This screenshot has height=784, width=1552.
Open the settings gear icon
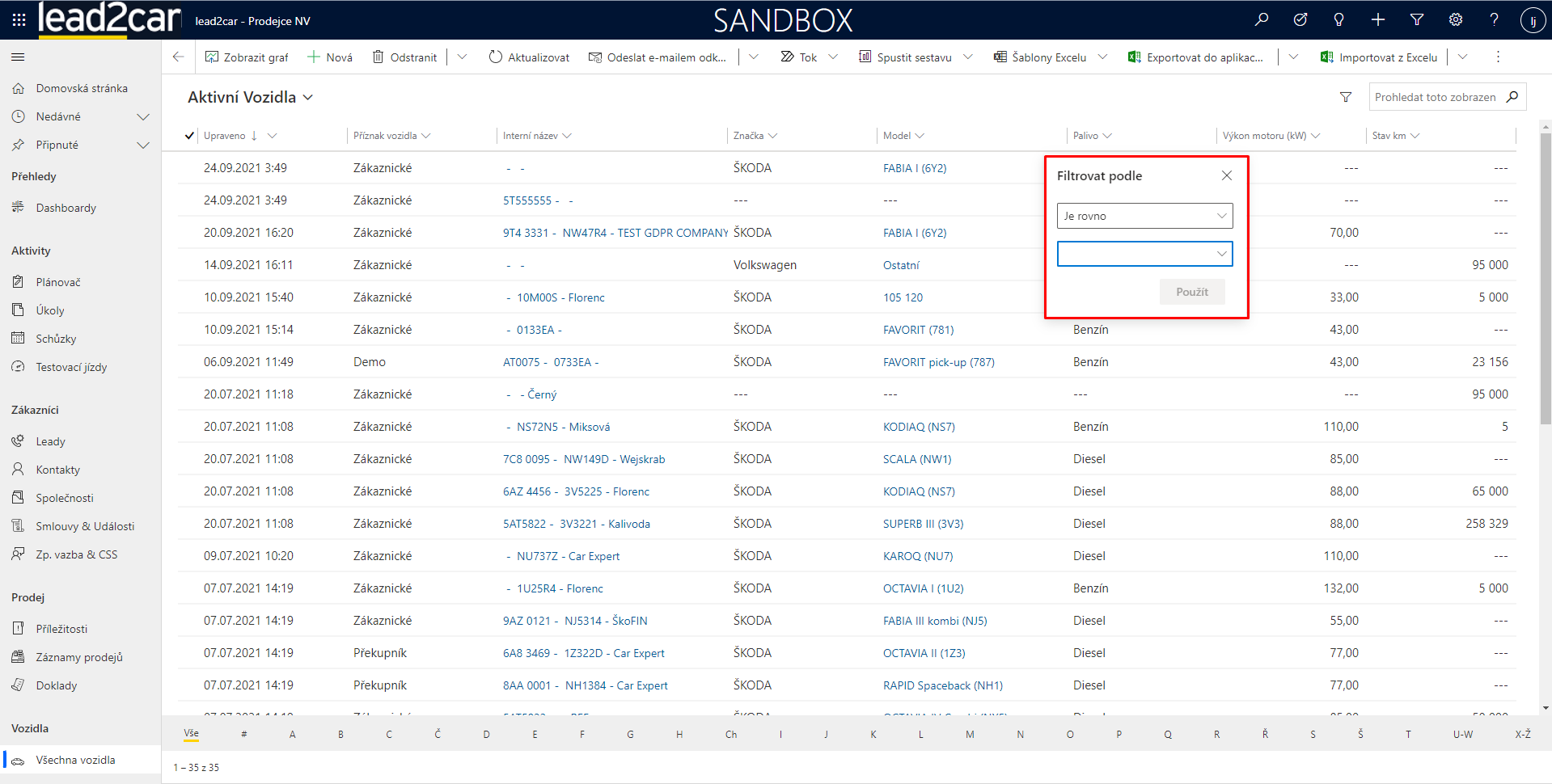(x=1455, y=20)
